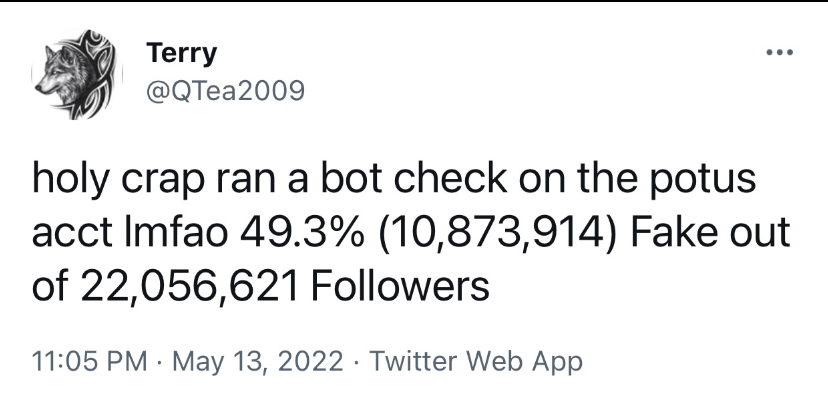Open Terry's profile via display name
Screen dimensions: 828x404
(182, 53)
